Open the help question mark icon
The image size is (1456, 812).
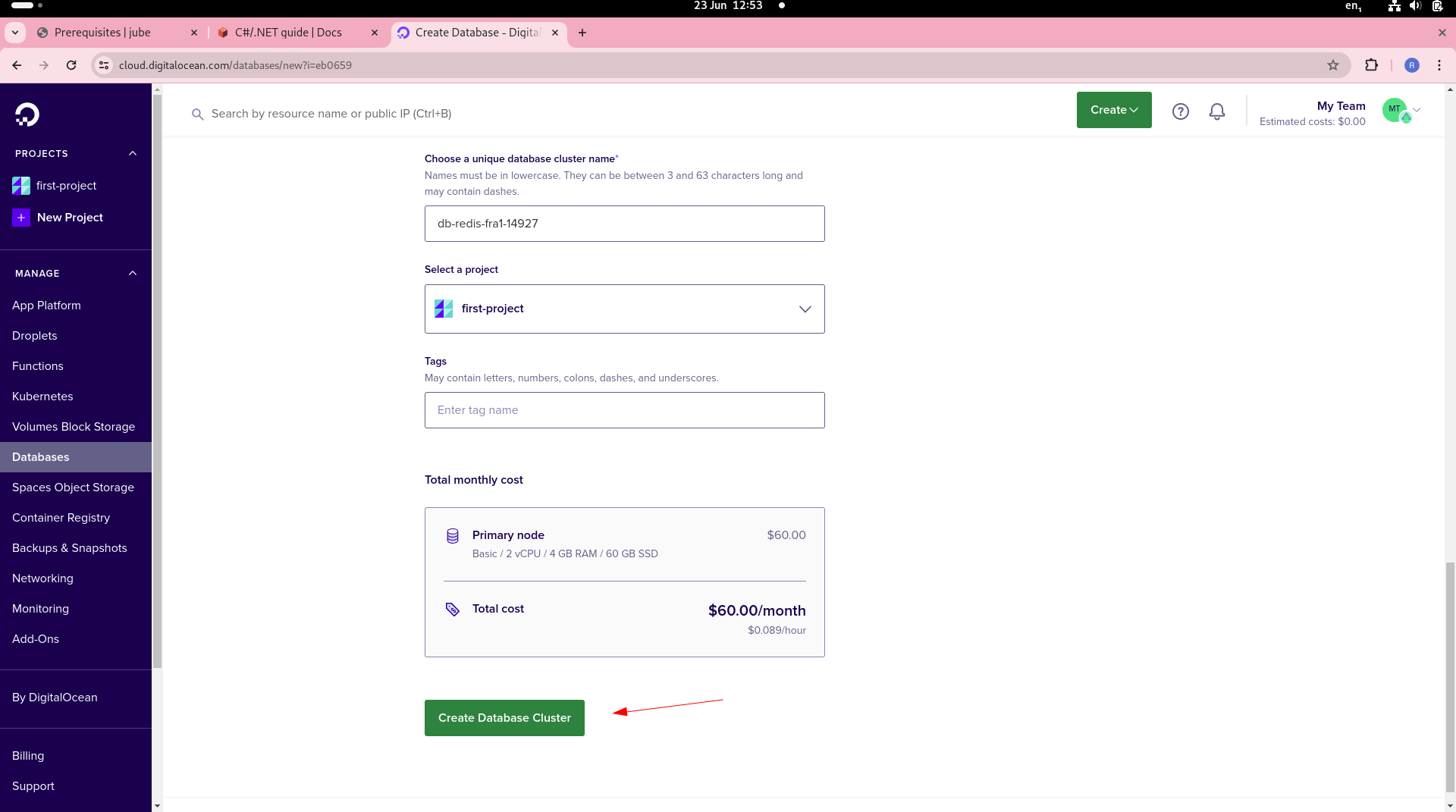(x=1181, y=111)
